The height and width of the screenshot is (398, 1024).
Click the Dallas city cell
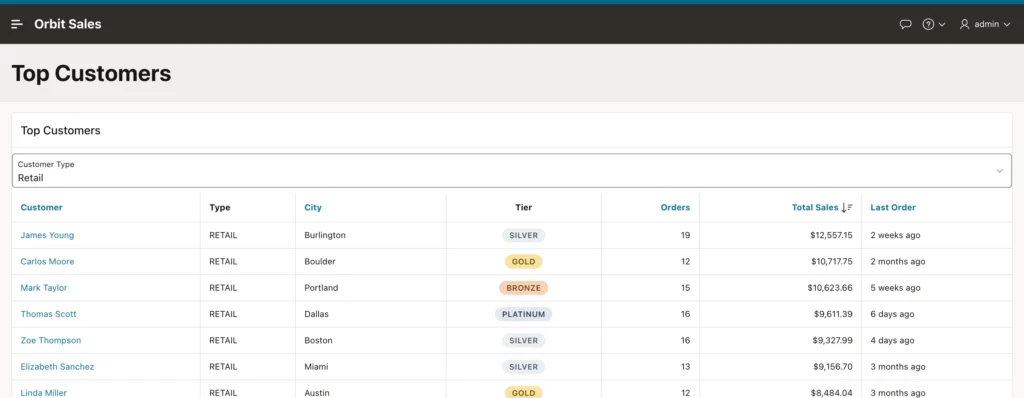(317, 314)
